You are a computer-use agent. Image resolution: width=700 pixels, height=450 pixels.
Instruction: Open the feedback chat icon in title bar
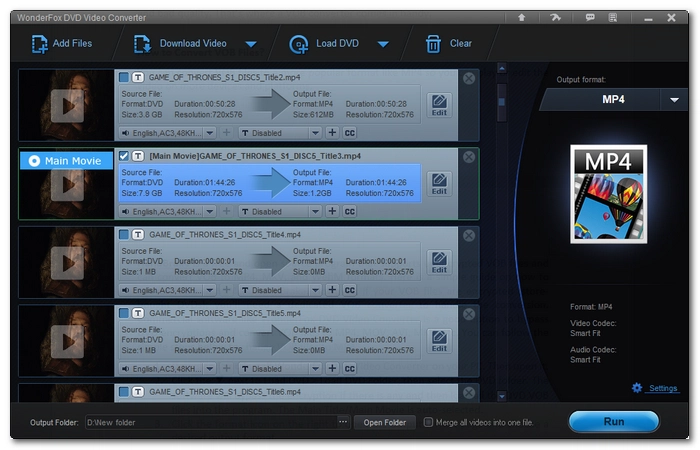click(x=590, y=17)
